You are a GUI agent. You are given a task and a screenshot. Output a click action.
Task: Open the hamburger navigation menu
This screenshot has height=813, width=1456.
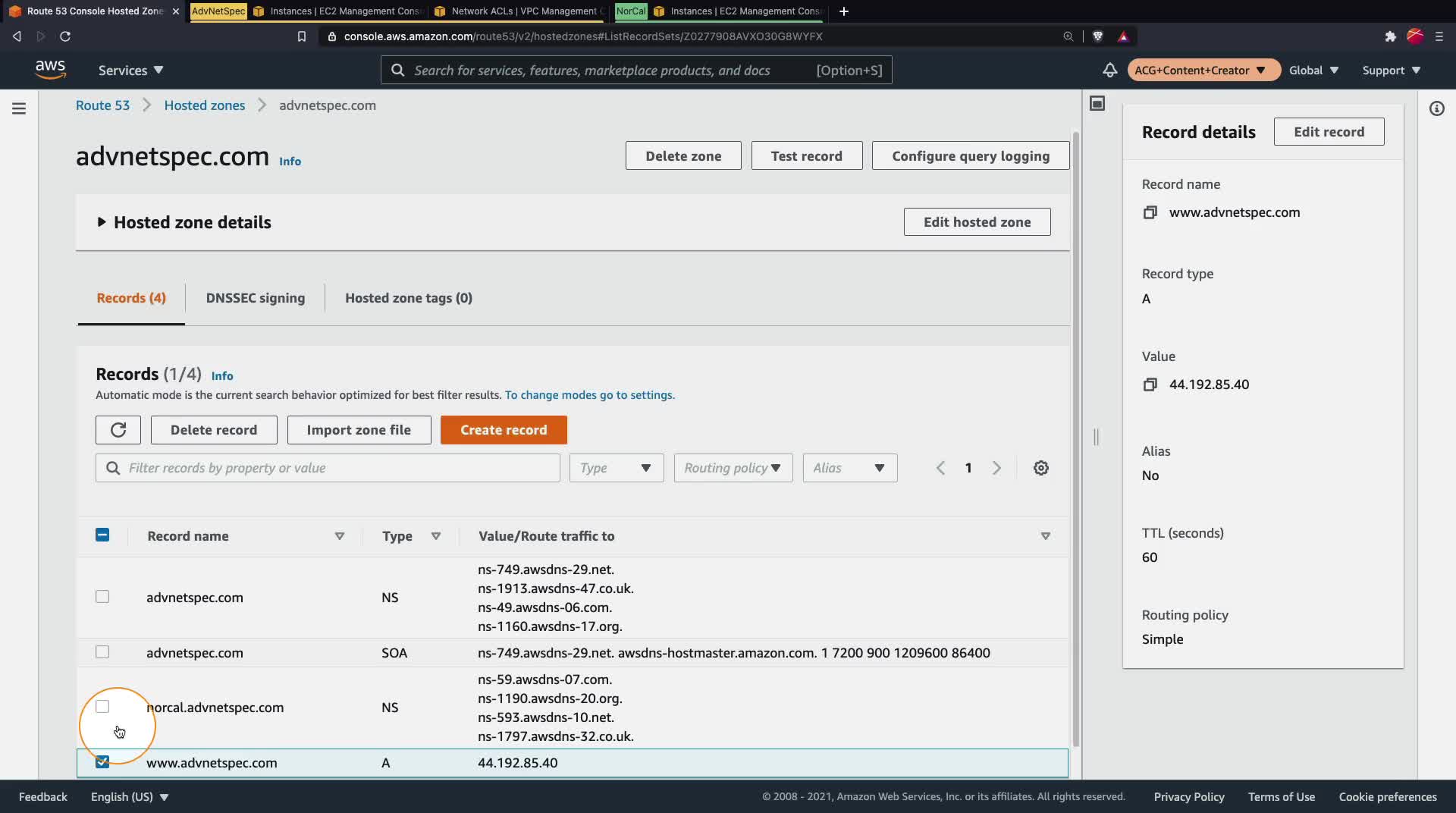(19, 108)
